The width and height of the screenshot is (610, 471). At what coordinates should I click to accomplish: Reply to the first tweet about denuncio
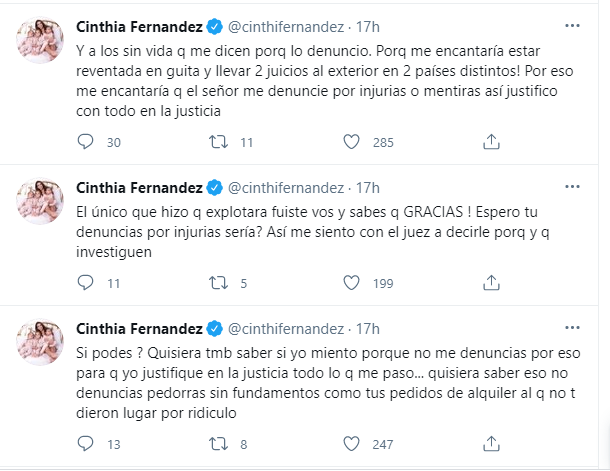coord(84,142)
